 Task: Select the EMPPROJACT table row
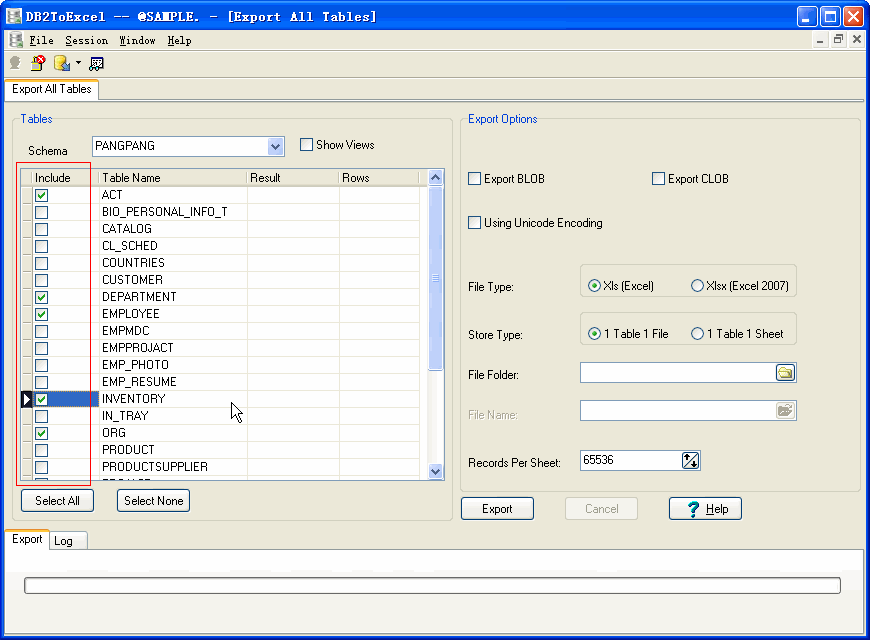pyautogui.click(x=220, y=348)
